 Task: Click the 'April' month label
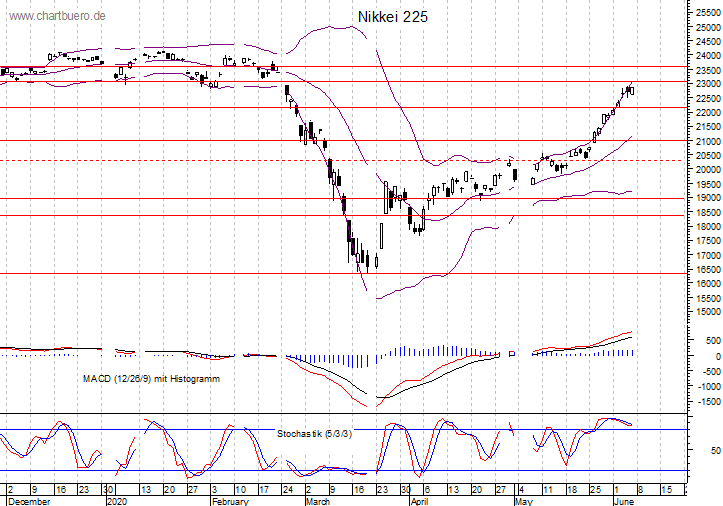[420, 501]
